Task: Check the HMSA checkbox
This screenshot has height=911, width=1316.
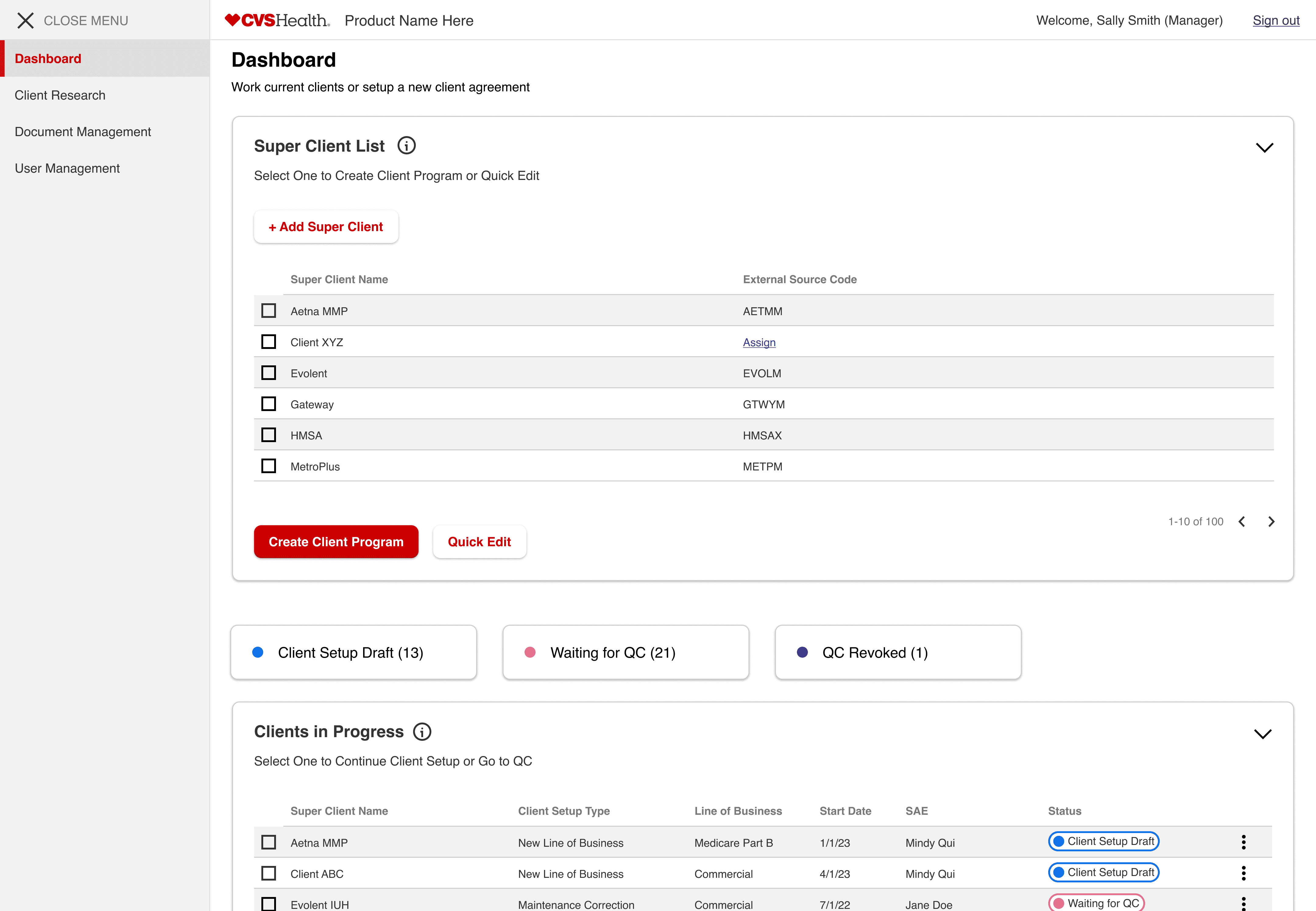Action: coord(268,434)
